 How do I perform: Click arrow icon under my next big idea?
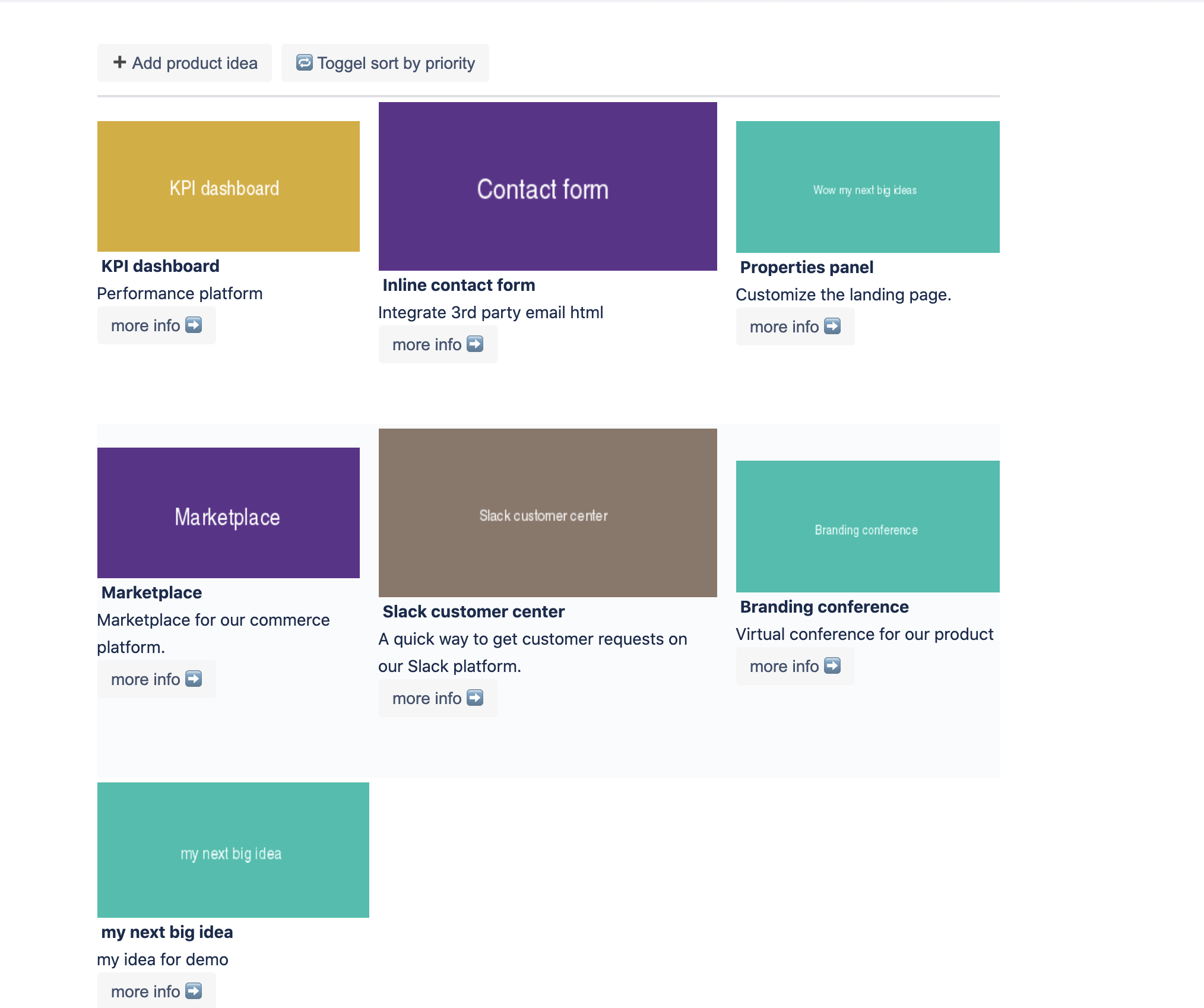coord(194,991)
